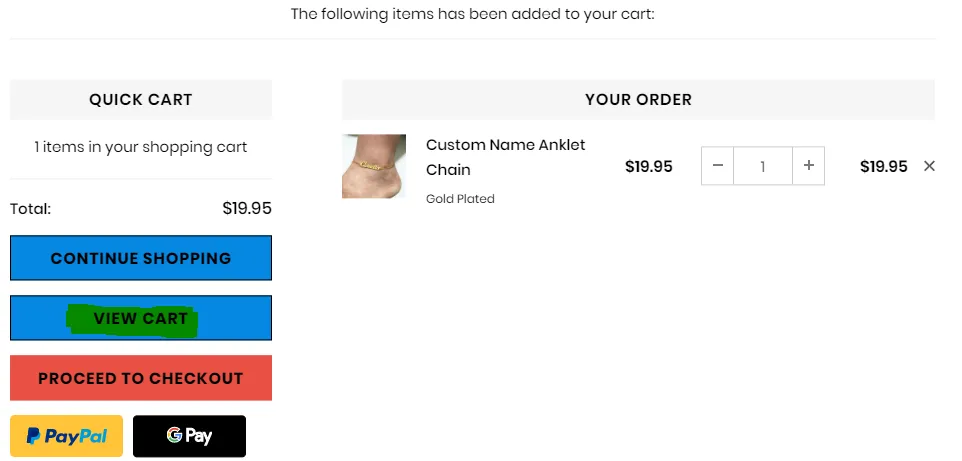Open the anklet product thumbnail image
The width and height of the screenshot is (962, 461).
coord(374,166)
